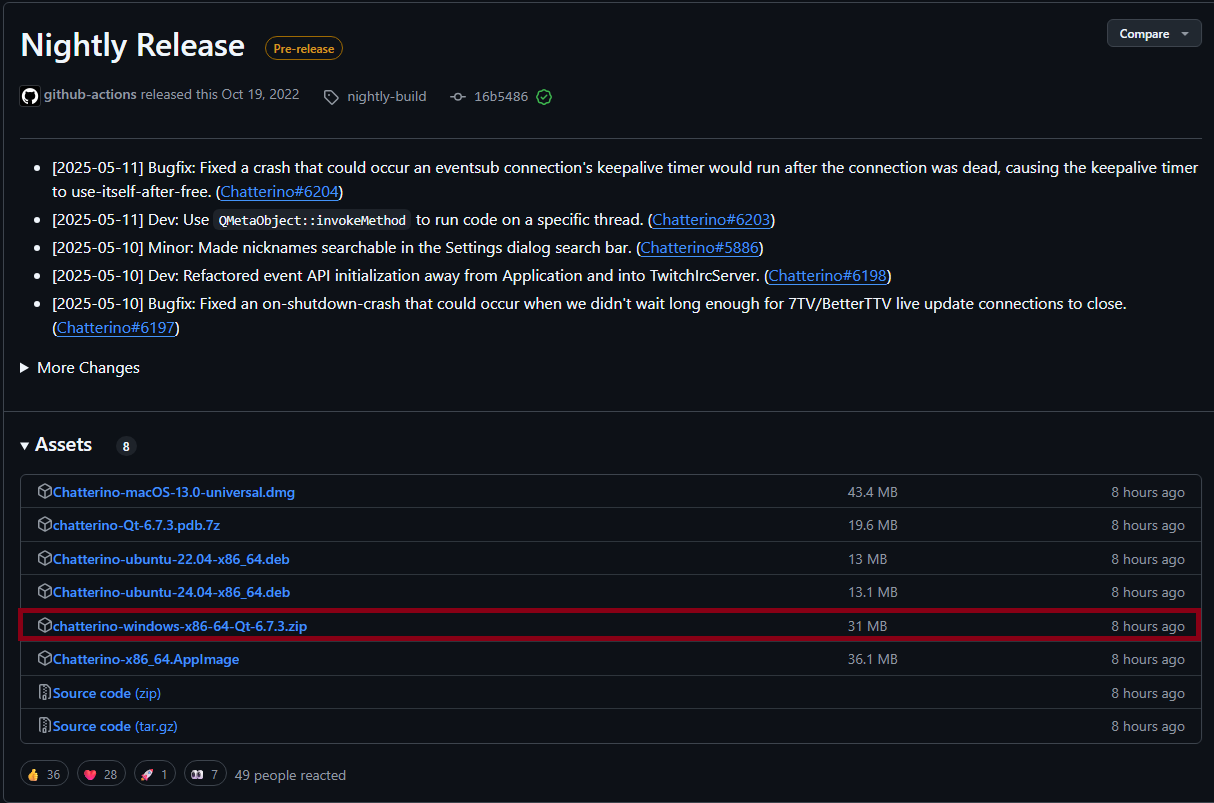Click package icon for windows zip asset
The image size is (1214, 803).
(44, 625)
